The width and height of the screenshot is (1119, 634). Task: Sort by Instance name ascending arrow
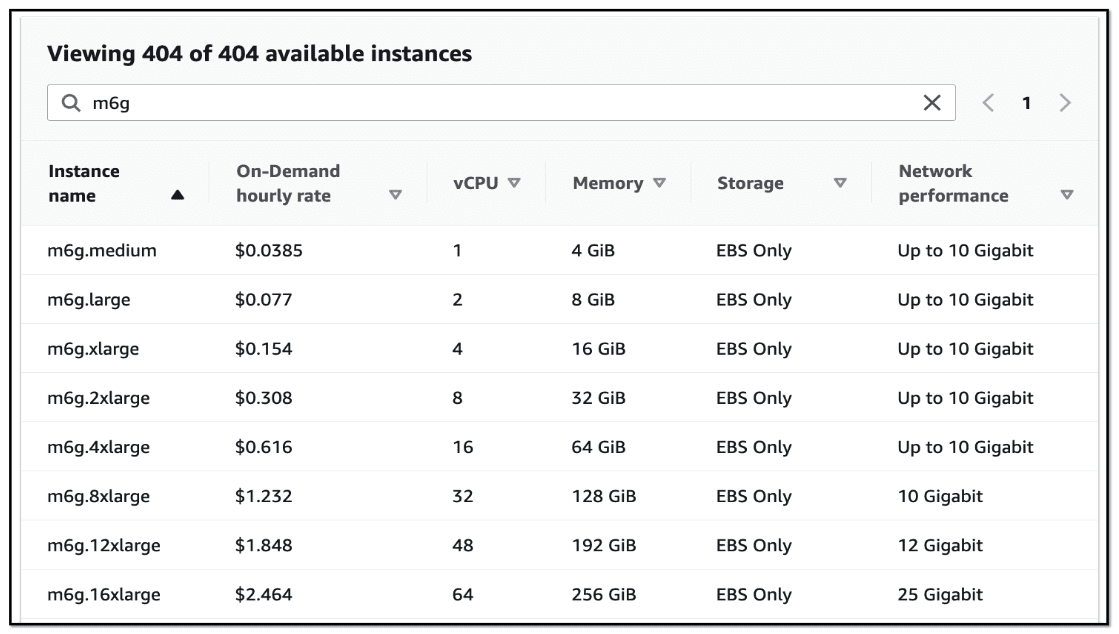click(x=178, y=195)
